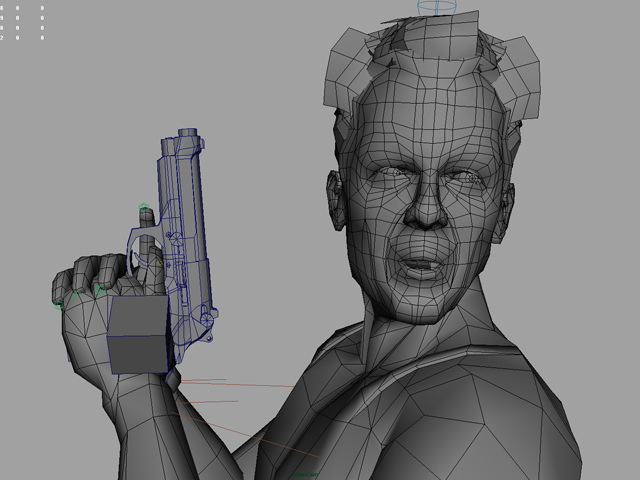Select the blue circle control above the head

click(434, 7)
